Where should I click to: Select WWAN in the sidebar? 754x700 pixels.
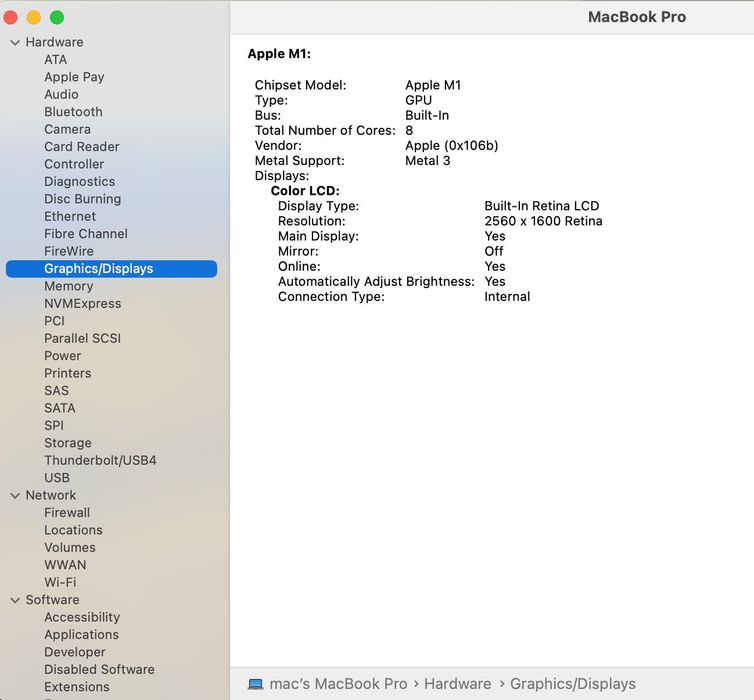coord(65,565)
